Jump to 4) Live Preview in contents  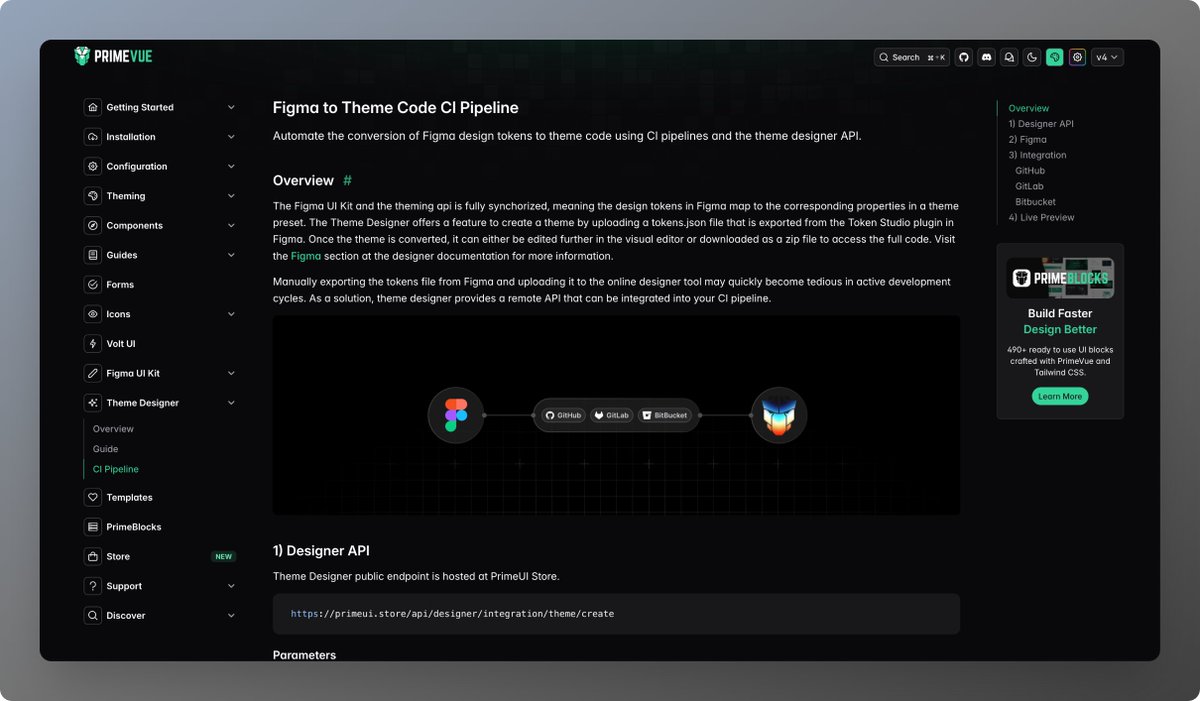(x=1041, y=217)
